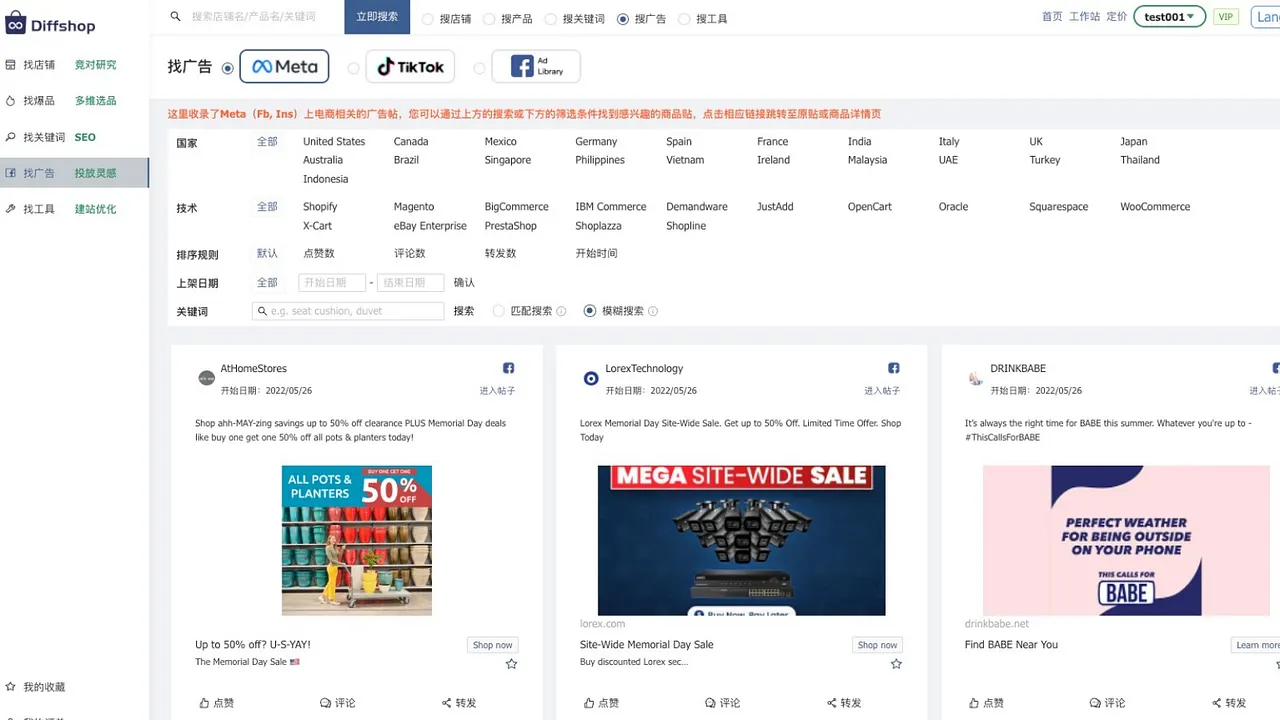Star the Lorex Site-Wide Sale ad
Image resolution: width=1280 pixels, height=720 pixels.
[x=896, y=664]
